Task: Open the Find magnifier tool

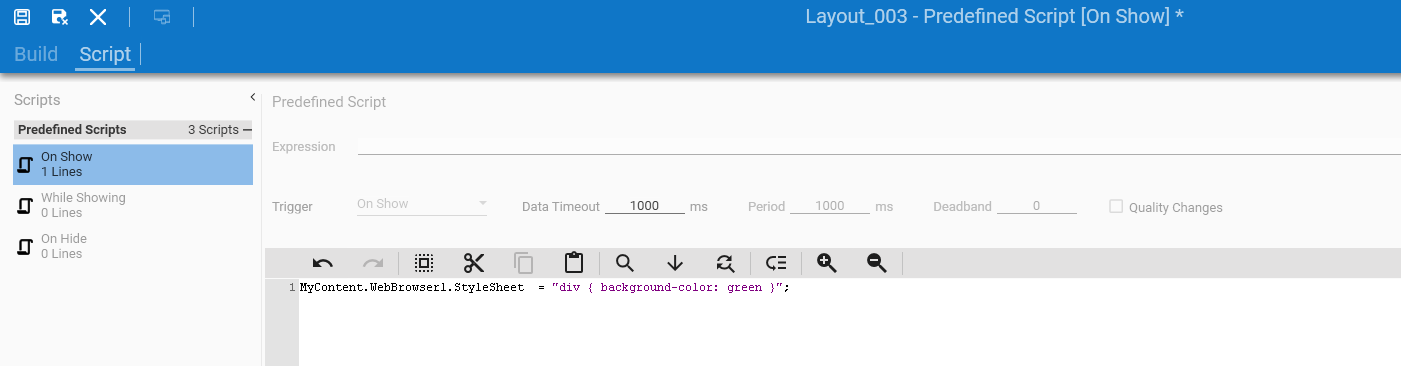Action: (x=625, y=263)
